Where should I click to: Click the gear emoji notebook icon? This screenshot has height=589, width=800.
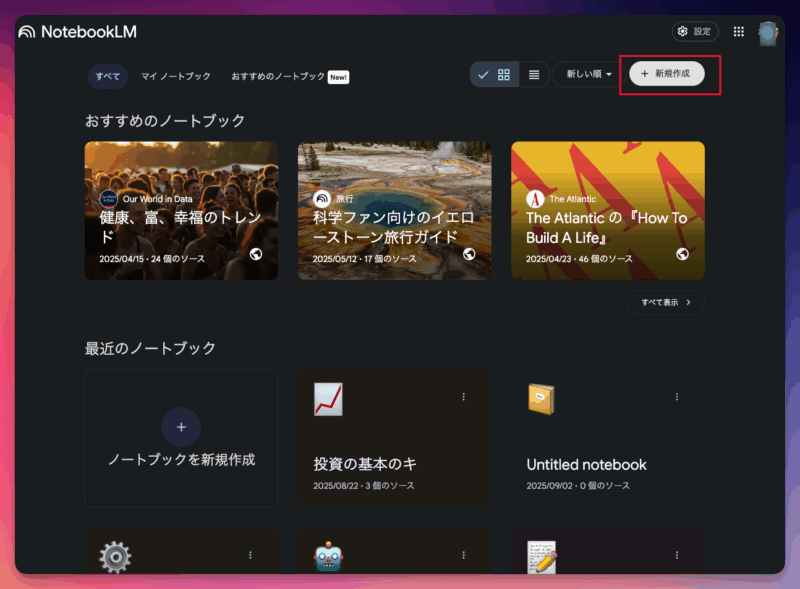click(x=115, y=557)
